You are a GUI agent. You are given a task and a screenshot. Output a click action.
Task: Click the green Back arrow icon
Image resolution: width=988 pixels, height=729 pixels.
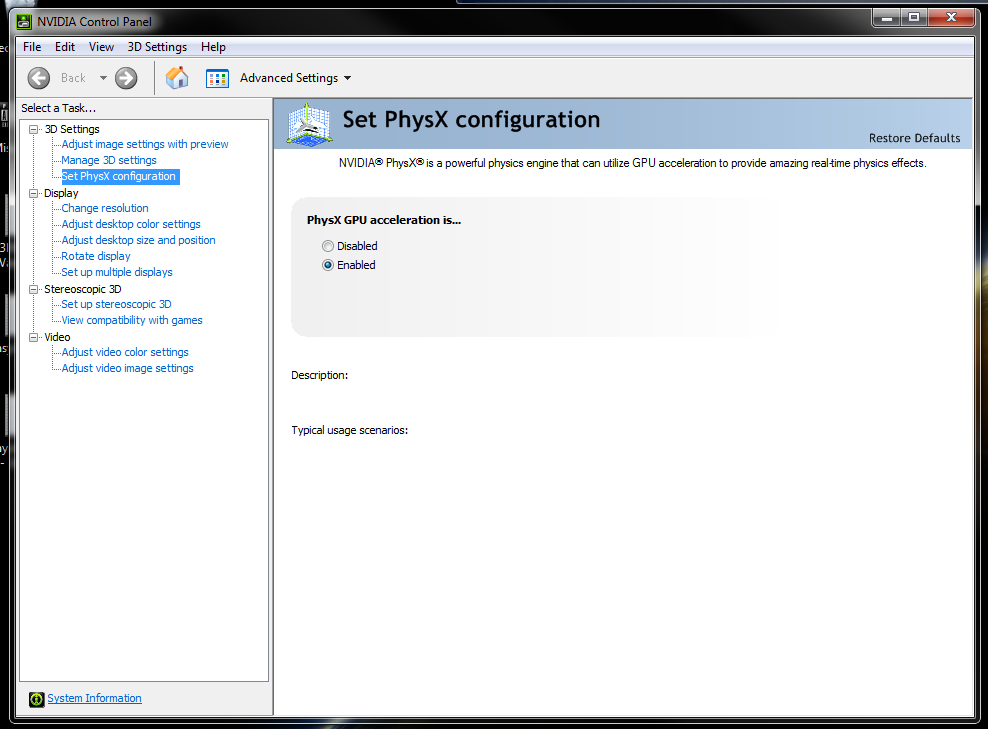[x=39, y=78]
